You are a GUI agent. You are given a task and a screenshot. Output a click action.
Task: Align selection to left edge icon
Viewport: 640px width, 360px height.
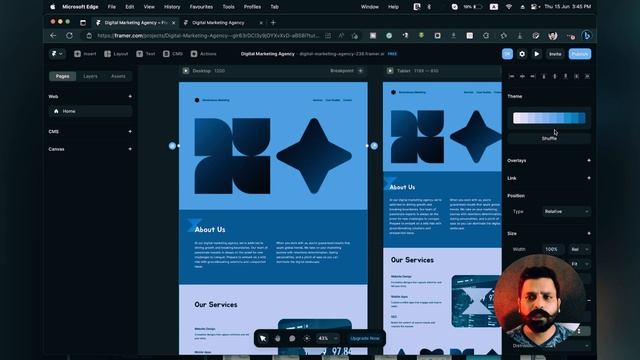pyautogui.click(x=511, y=76)
